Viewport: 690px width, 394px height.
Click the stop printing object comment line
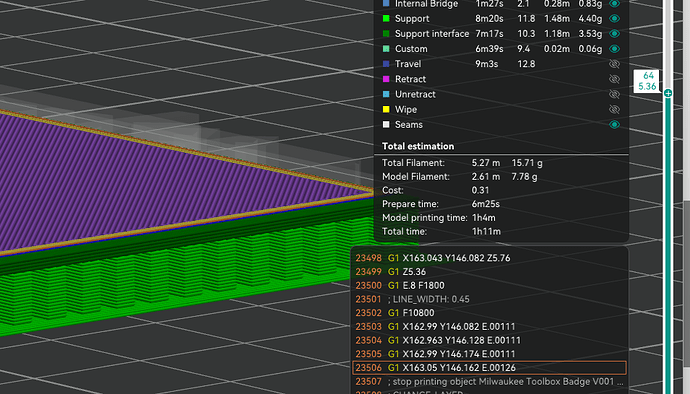[489, 382]
